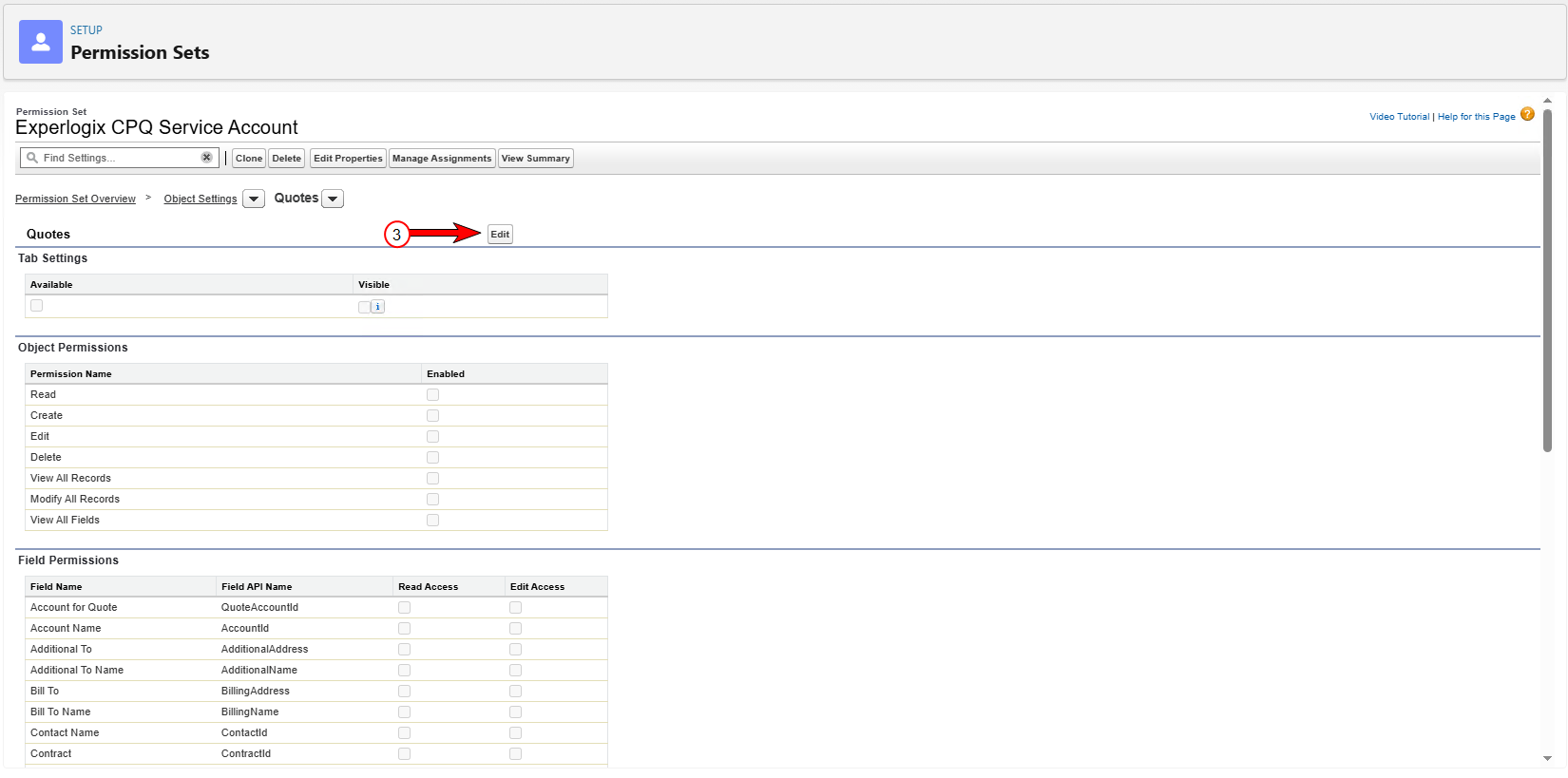Click the scrollbar up arrow
The width and height of the screenshot is (1568, 778).
[x=1547, y=100]
